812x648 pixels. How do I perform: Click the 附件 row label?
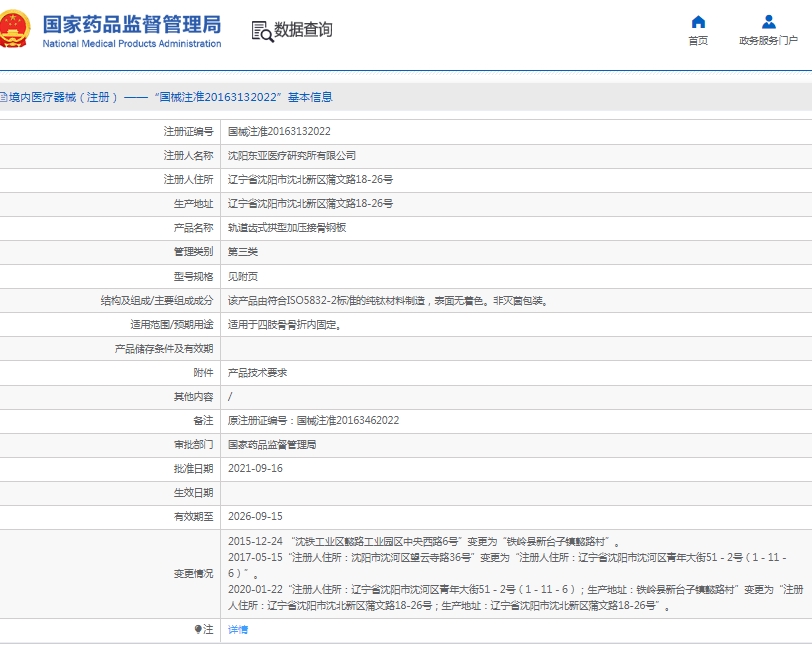pyautogui.click(x=204, y=372)
